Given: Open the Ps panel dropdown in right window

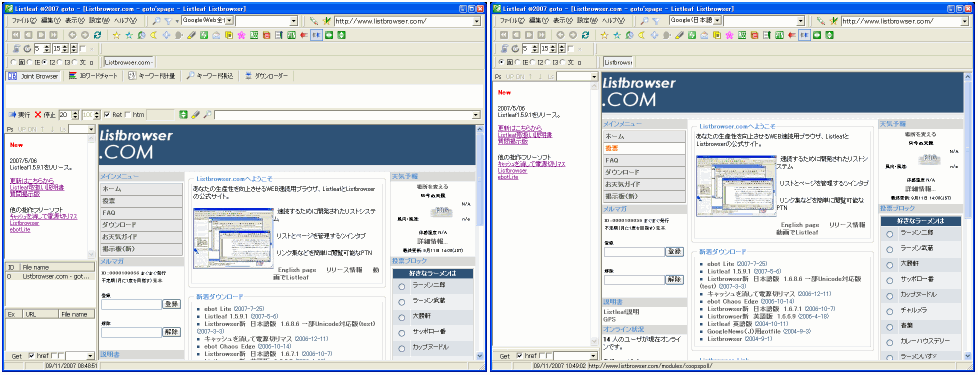Looking at the screenshot, I should click(x=594, y=76).
